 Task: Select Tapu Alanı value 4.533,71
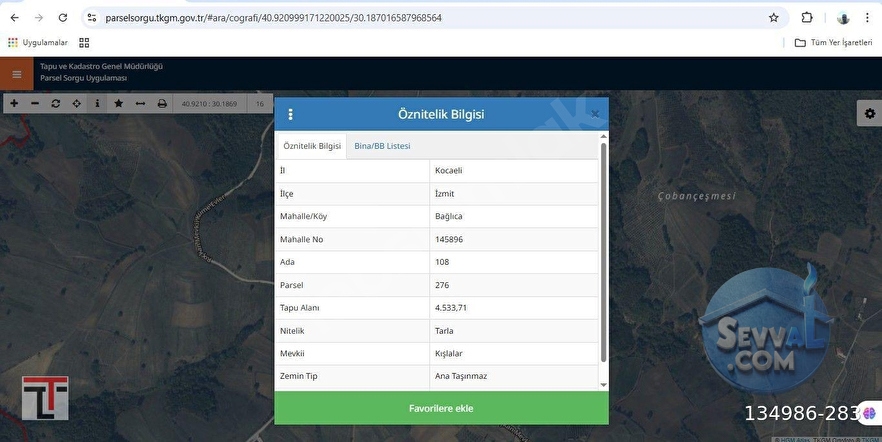[514, 308]
